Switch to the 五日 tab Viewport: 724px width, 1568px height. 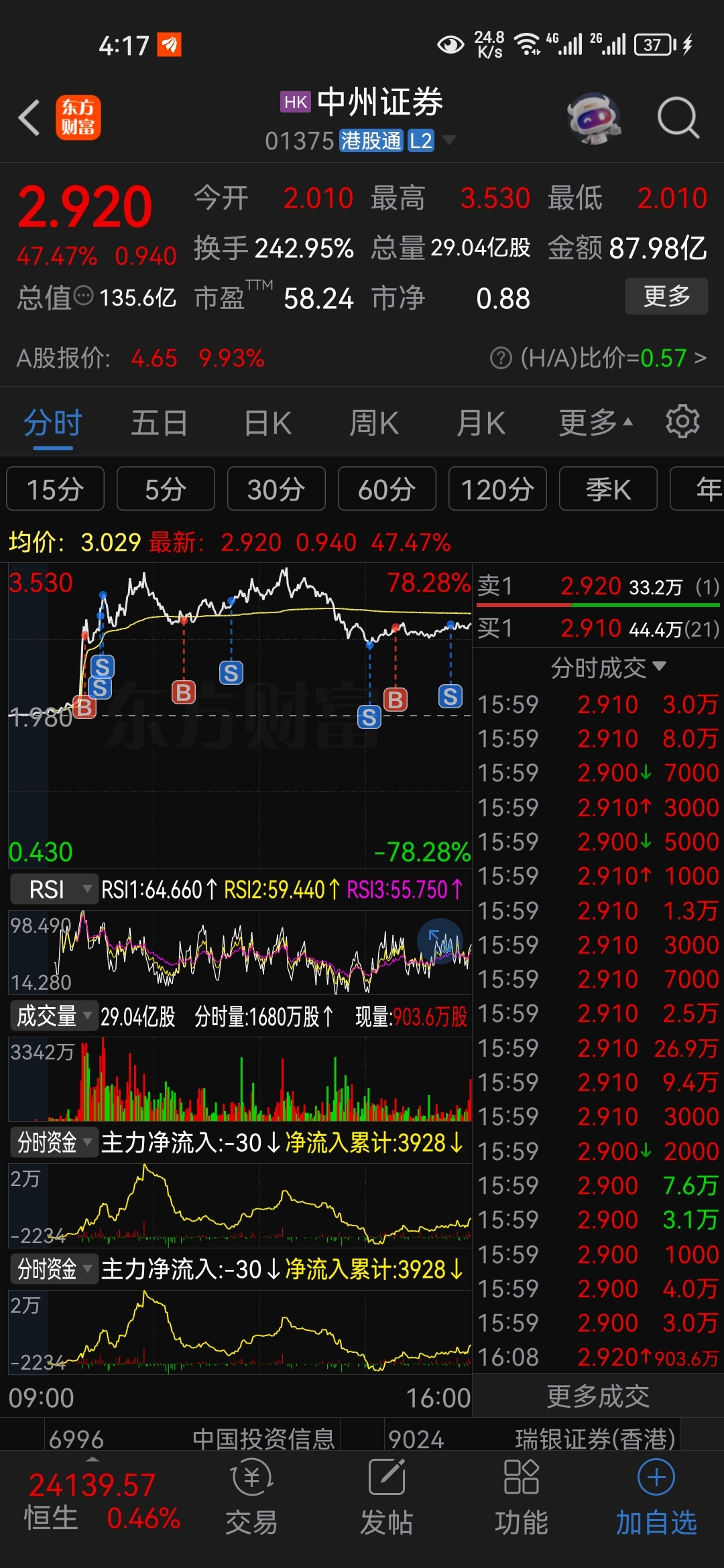159,423
